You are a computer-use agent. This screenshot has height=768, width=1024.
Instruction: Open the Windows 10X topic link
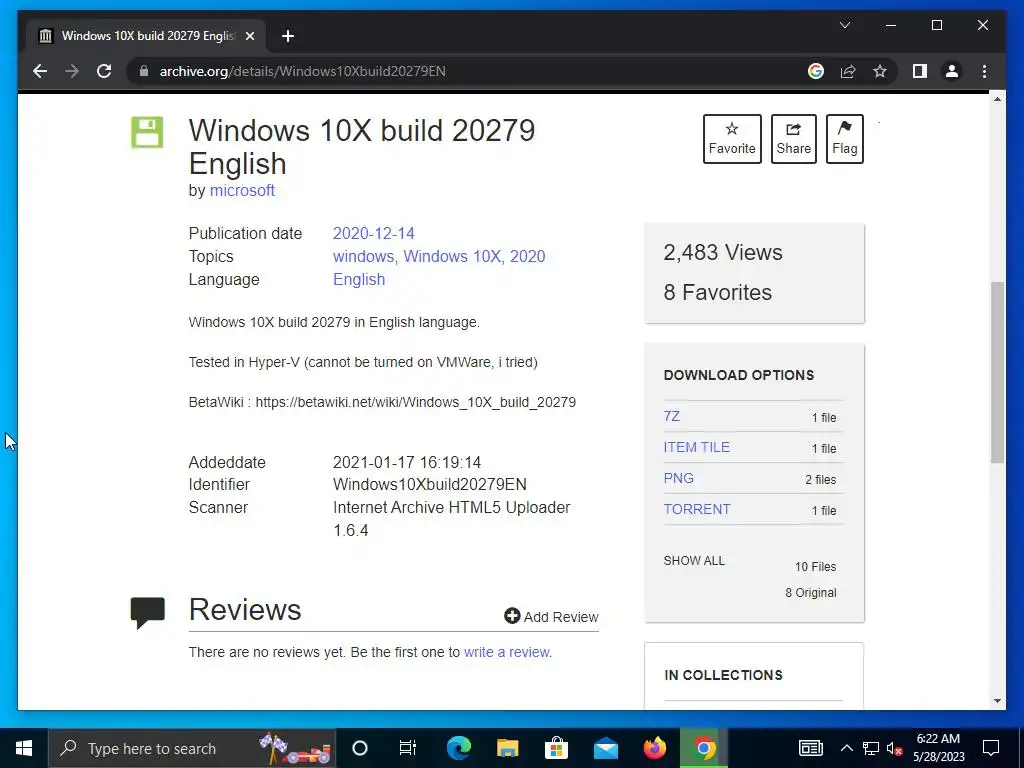click(x=452, y=256)
